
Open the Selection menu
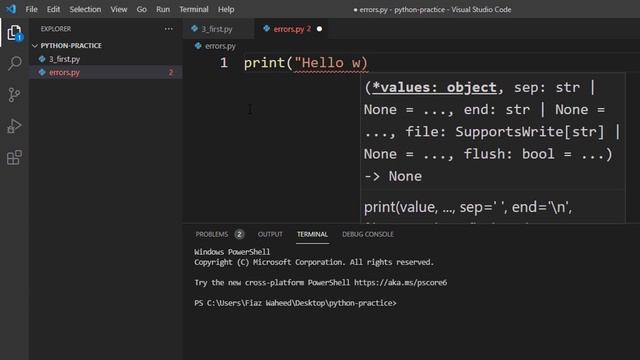pos(85,9)
